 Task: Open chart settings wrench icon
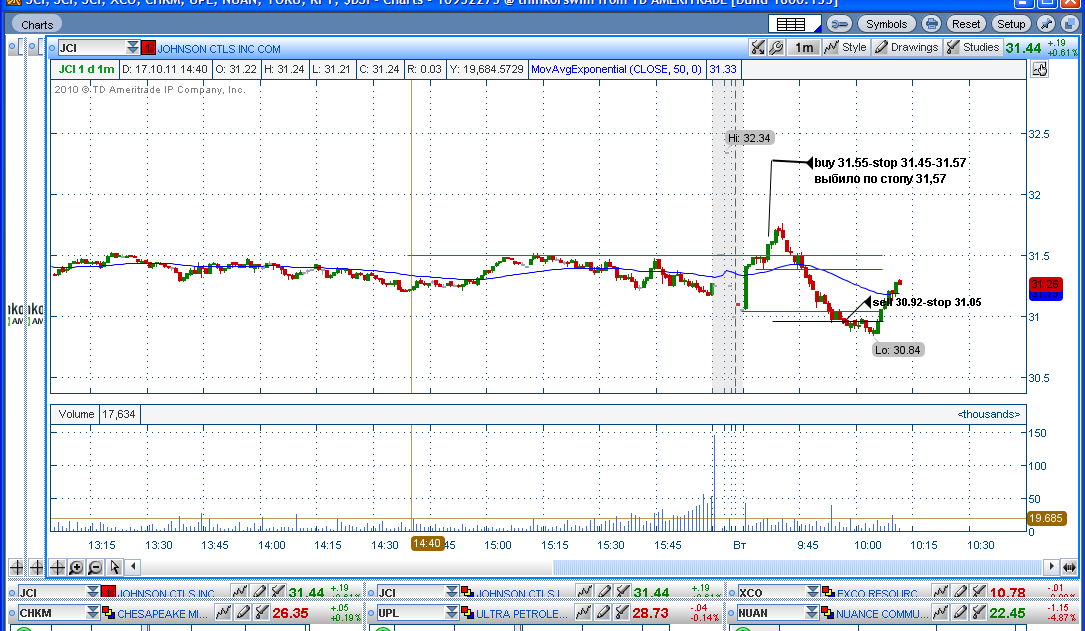(x=776, y=47)
